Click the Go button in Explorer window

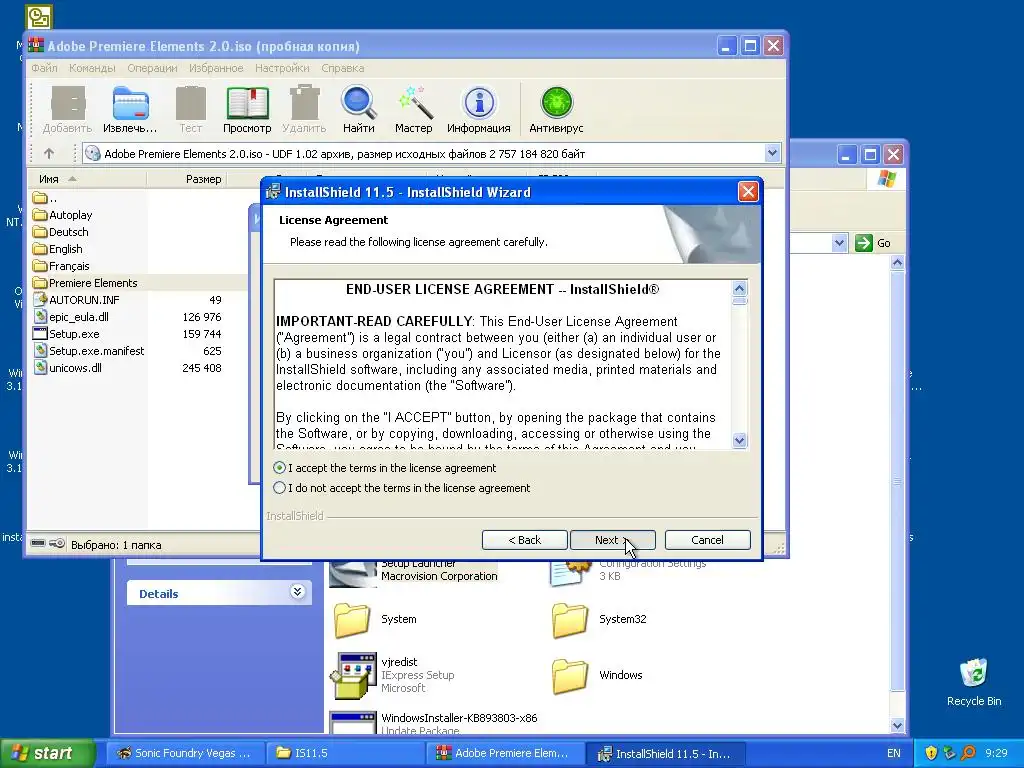point(872,243)
